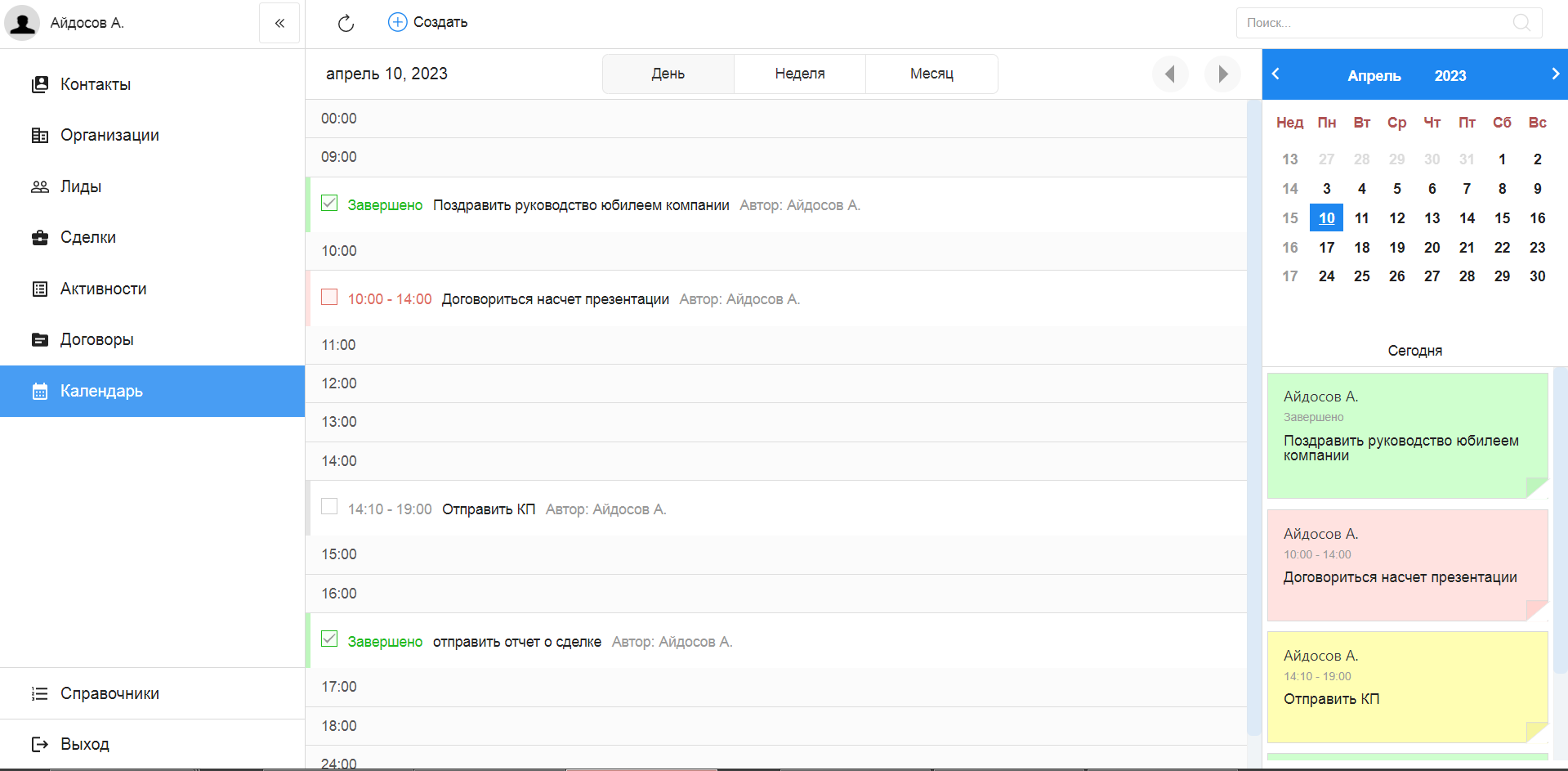Click the Выход menu item
Image resolution: width=1568 pixels, height=771 pixels.
(x=152, y=744)
